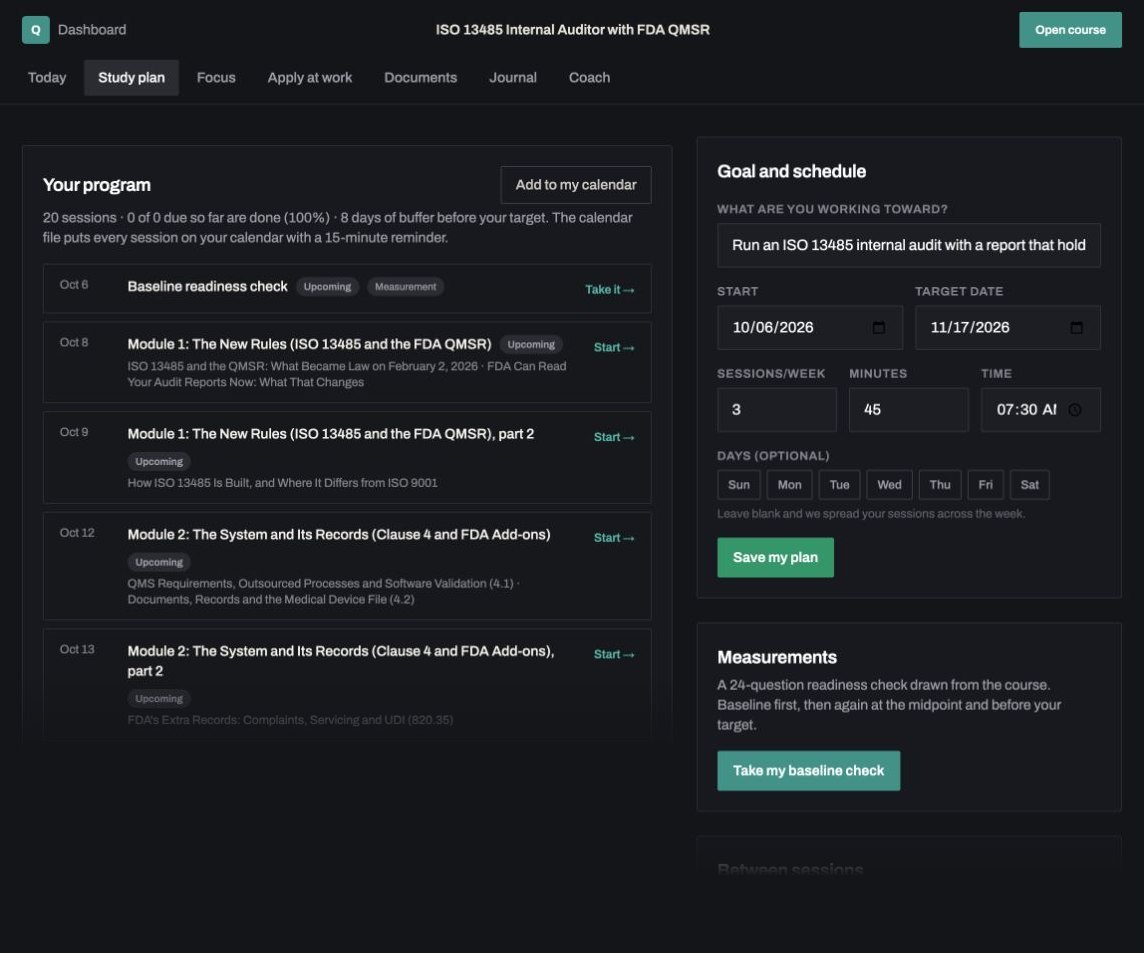Click the Time input showing 07:30
This screenshot has height=953, width=1144.
[1040, 410]
